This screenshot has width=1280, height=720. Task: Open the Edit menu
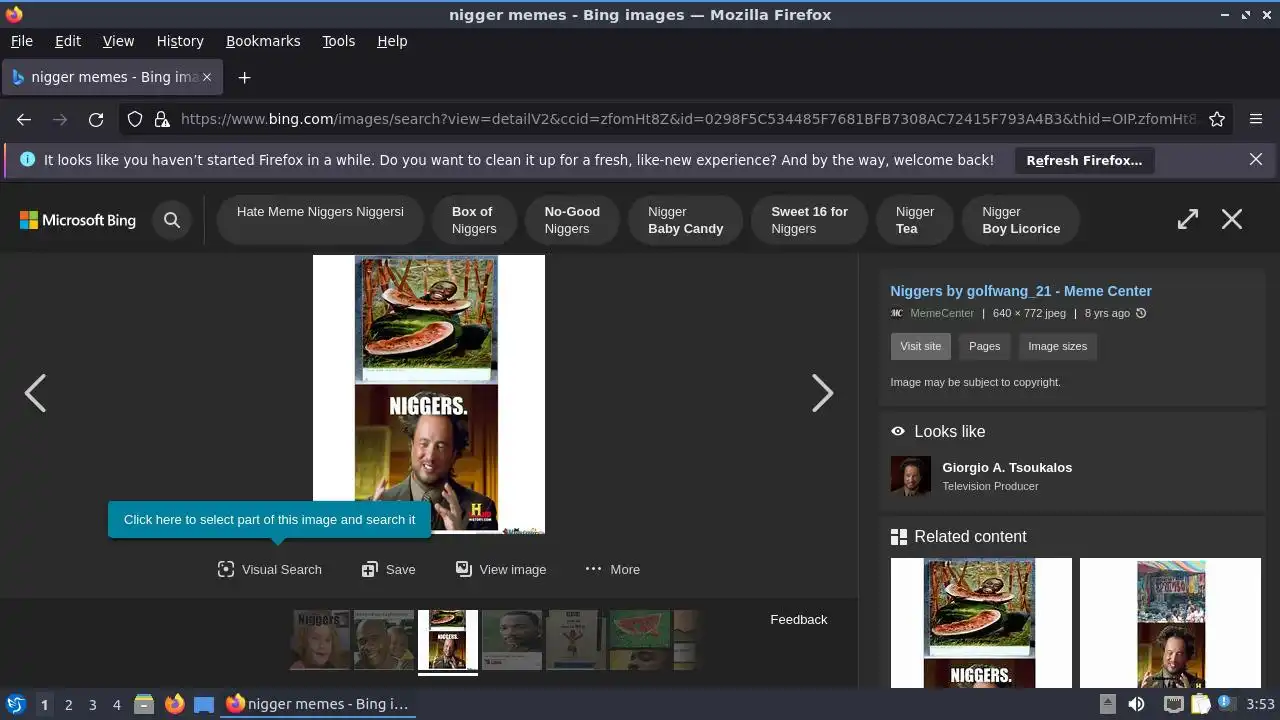pos(68,41)
